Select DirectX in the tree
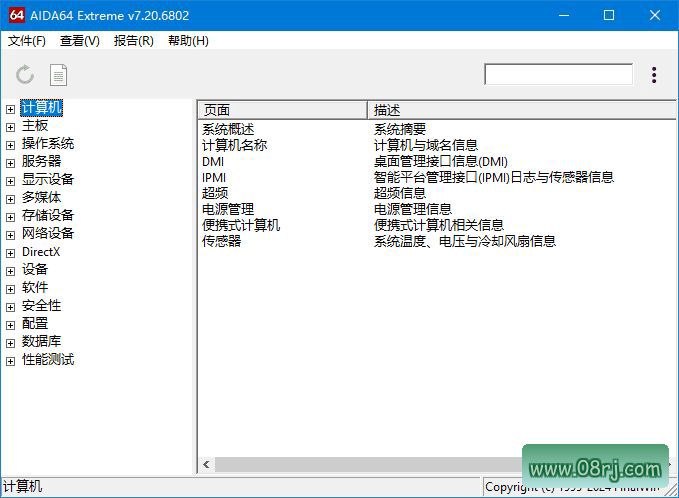The image size is (679, 498). tap(41, 252)
